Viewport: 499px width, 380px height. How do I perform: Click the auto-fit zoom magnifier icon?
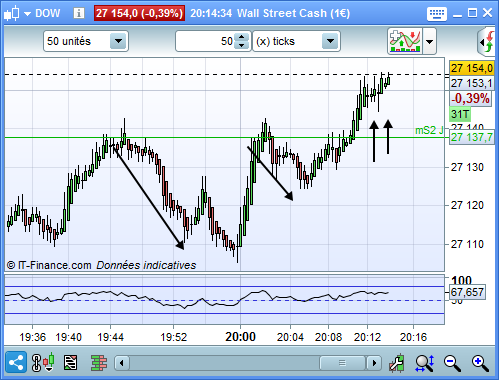[x=425, y=363]
